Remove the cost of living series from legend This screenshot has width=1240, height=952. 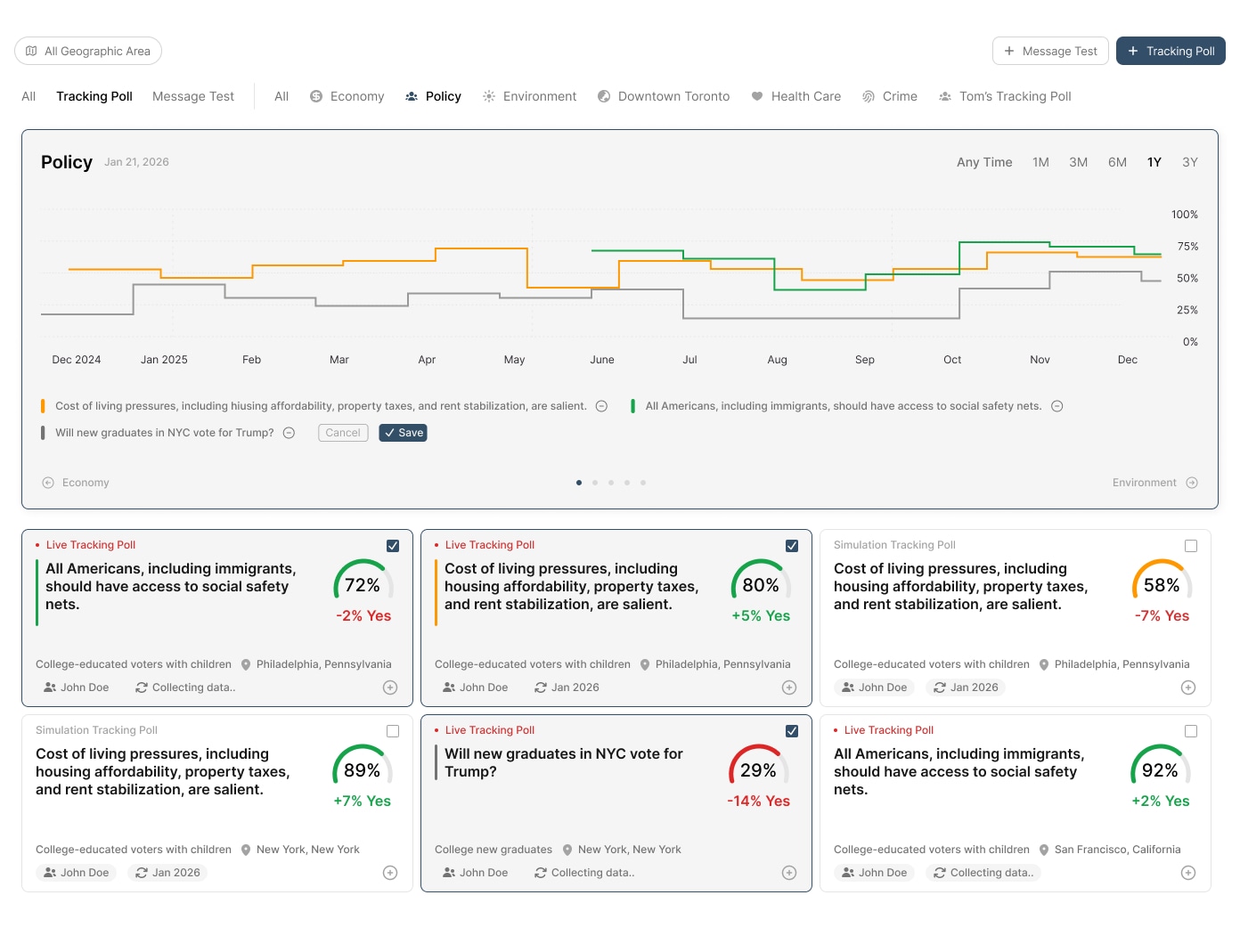(601, 406)
